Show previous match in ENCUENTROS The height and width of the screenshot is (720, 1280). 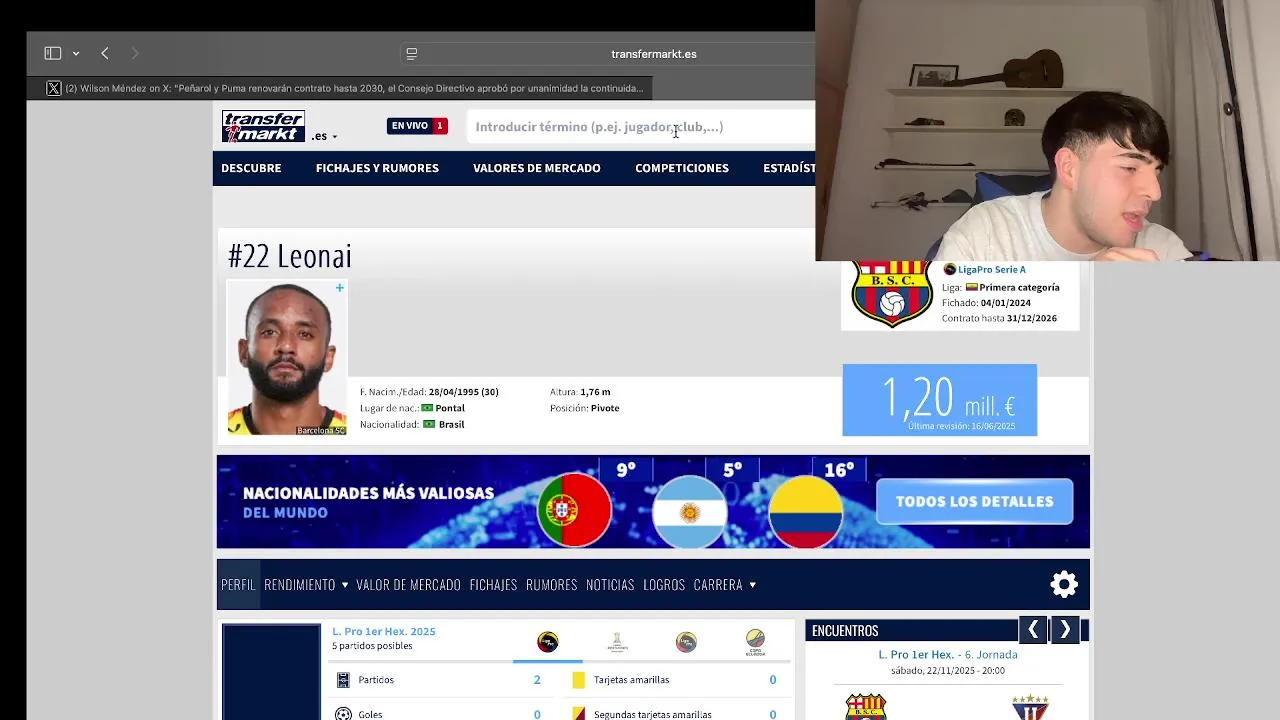pos(1033,630)
